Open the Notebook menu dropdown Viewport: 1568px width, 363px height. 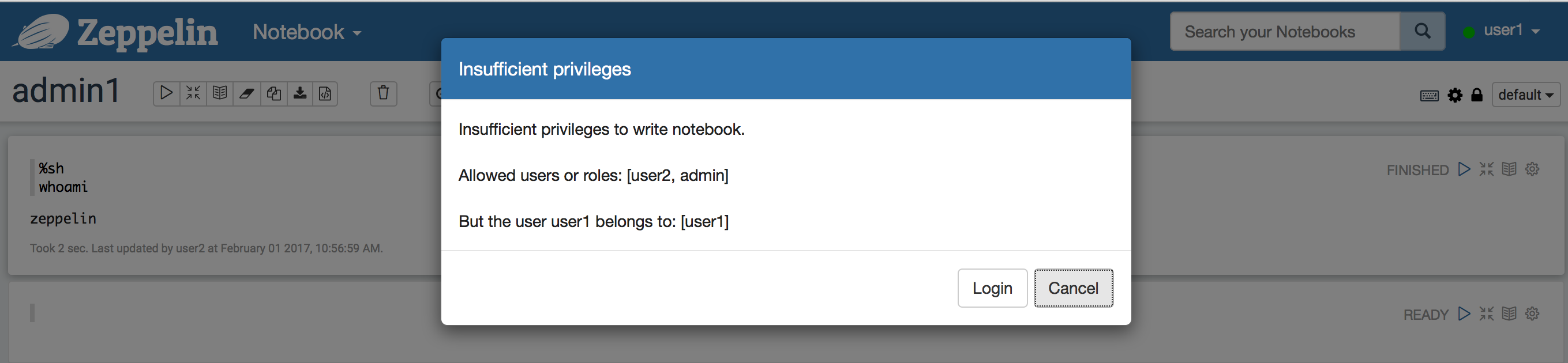point(305,32)
